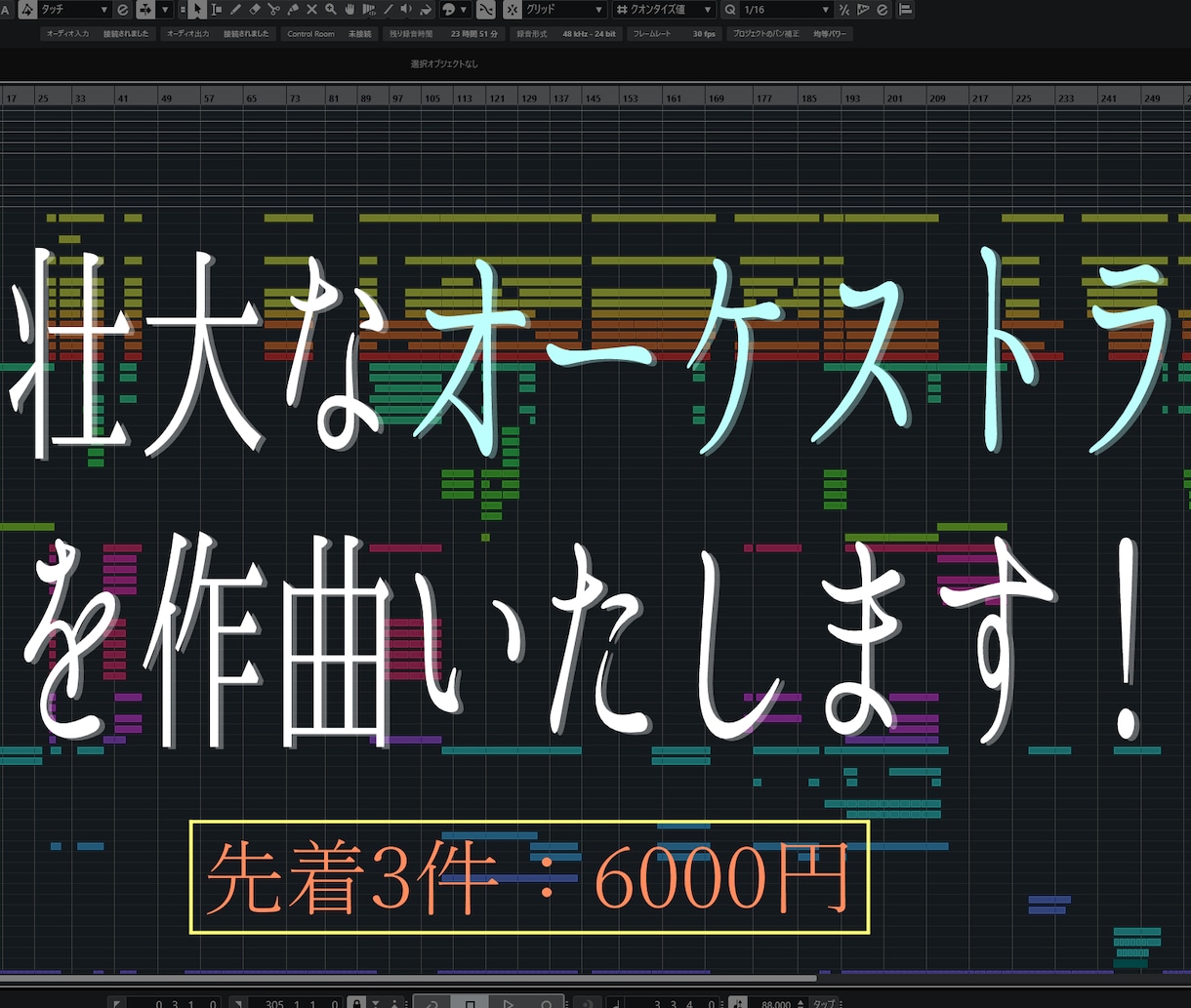This screenshot has height=1008, width=1191.
Task: Click フレームレート 30 fps field
Action: tap(675, 34)
